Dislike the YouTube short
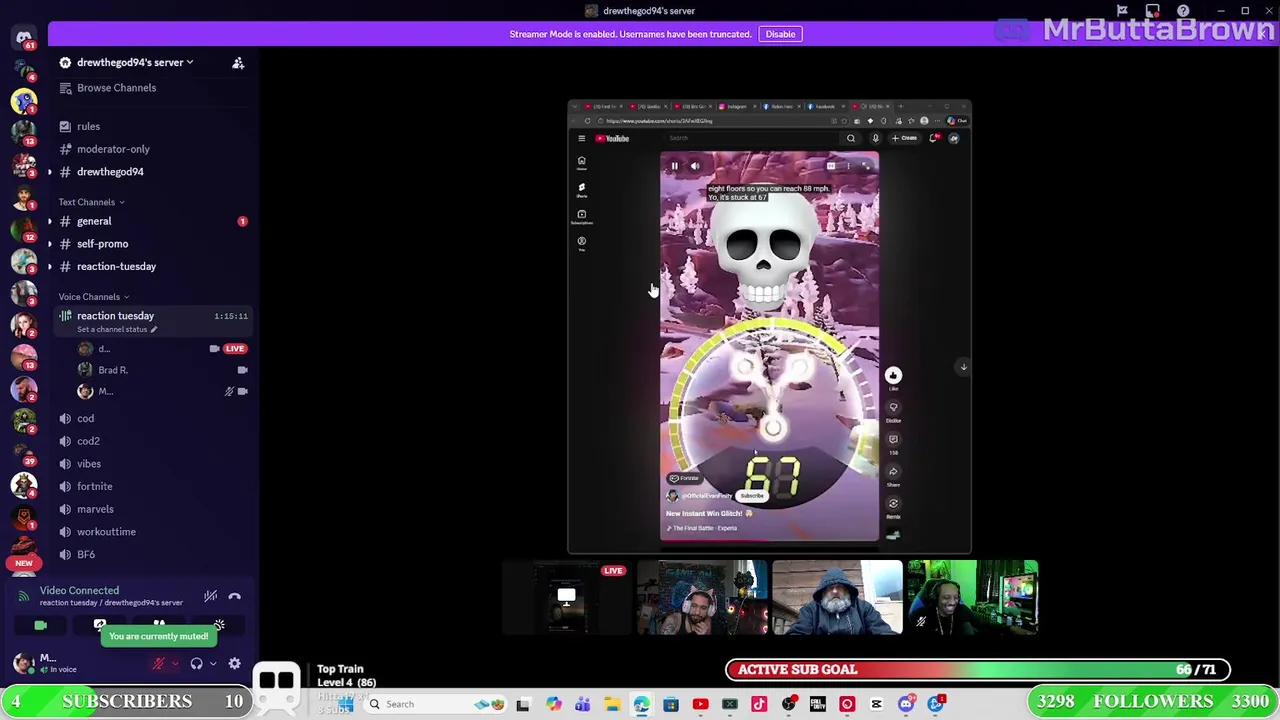 (893, 407)
